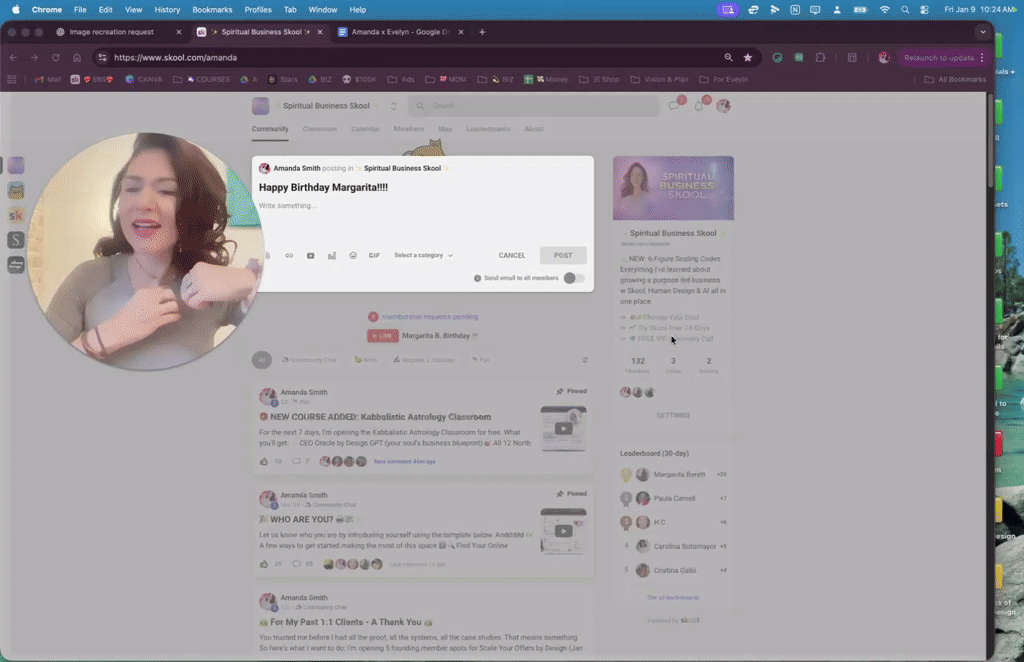The image size is (1024, 662).
Task: Click the poll chart icon in post editor
Action: point(332,255)
